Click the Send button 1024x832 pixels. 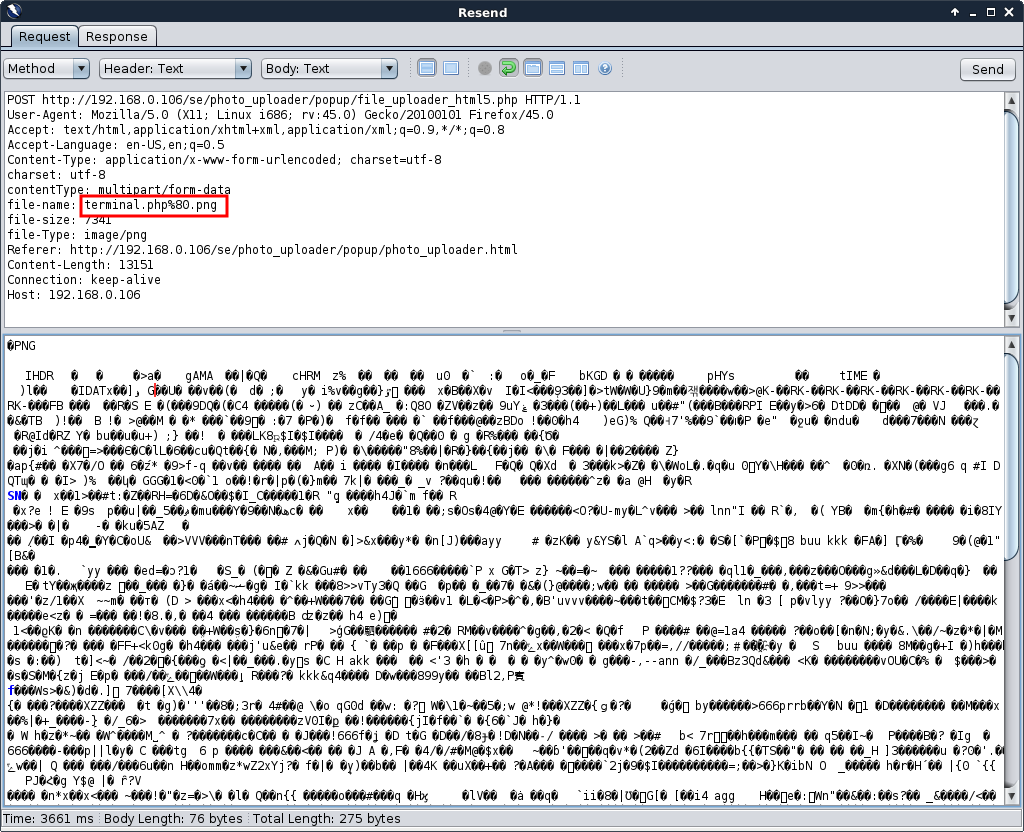click(987, 69)
